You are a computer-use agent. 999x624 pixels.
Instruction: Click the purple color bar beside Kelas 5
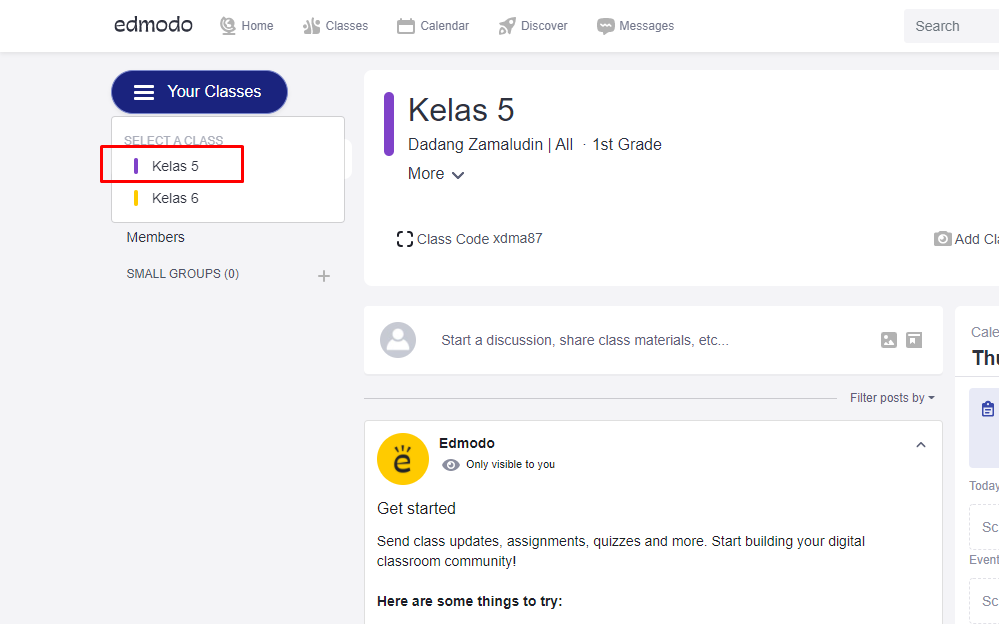click(136, 164)
